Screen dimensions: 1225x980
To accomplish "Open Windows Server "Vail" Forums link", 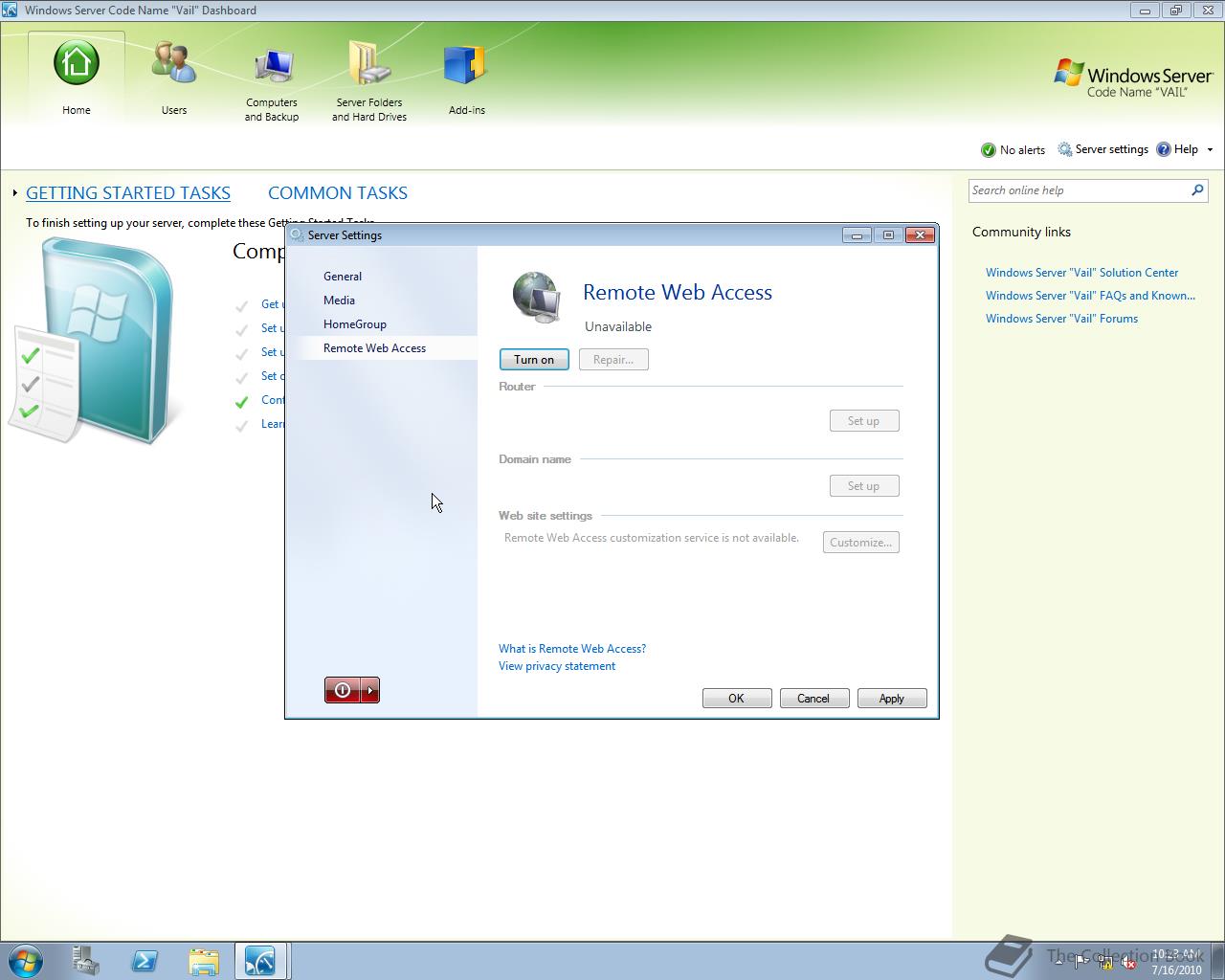I will click(x=1061, y=319).
